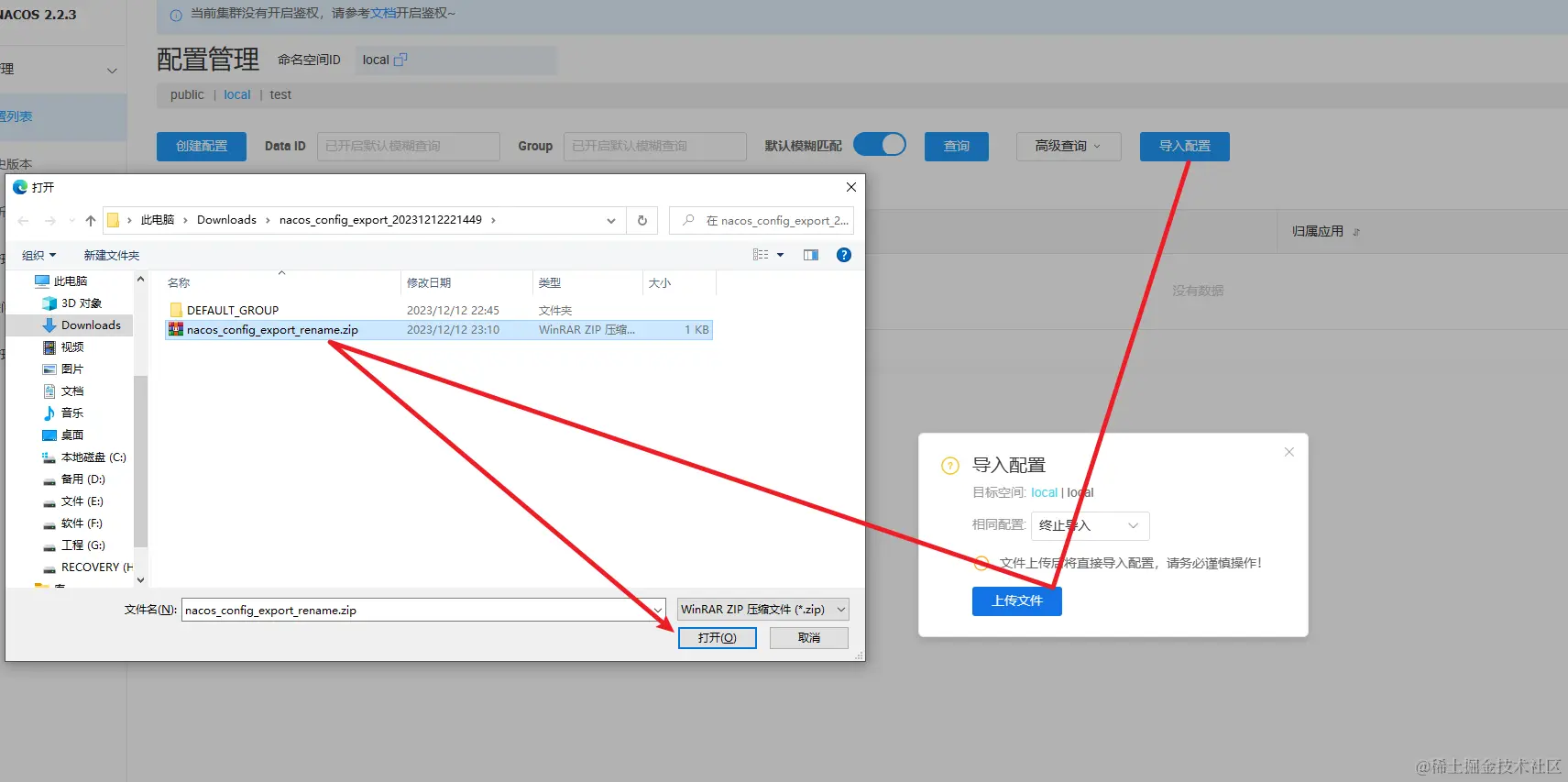The width and height of the screenshot is (1568, 782).
Task: Switch to the test namespace tab
Action: point(280,94)
